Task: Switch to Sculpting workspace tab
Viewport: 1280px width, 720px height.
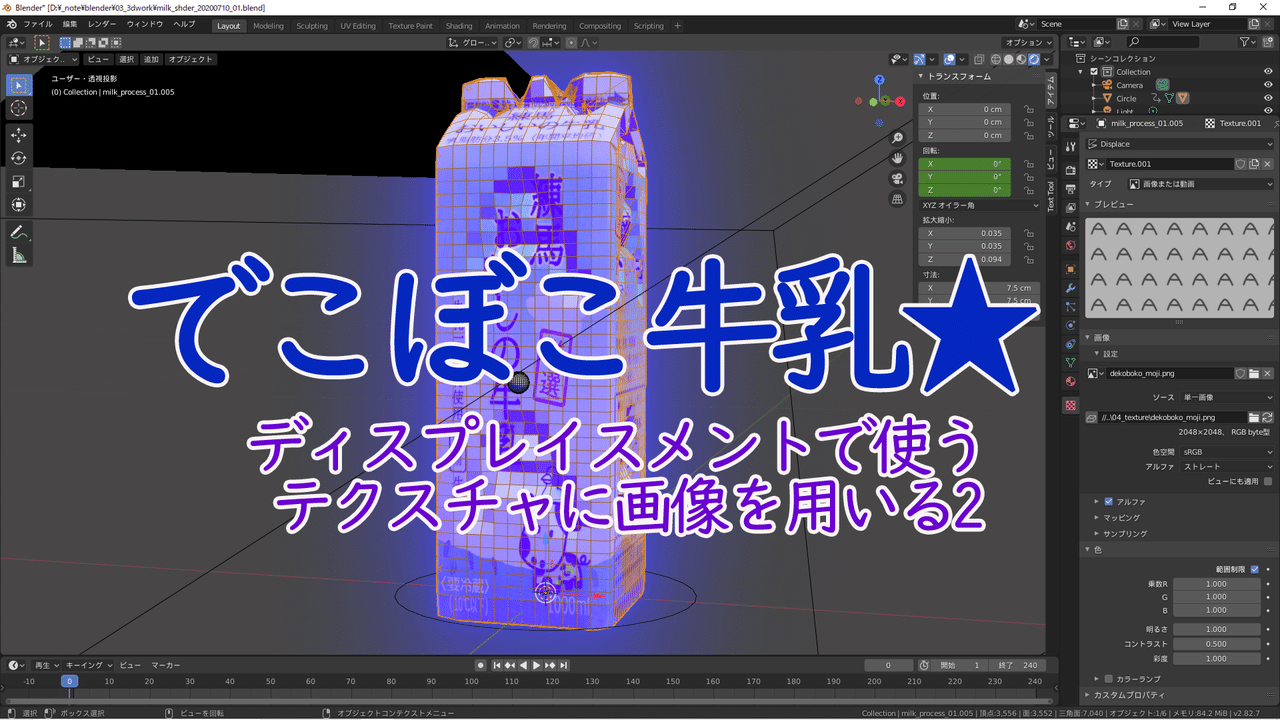Action: pyautogui.click(x=312, y=26)
